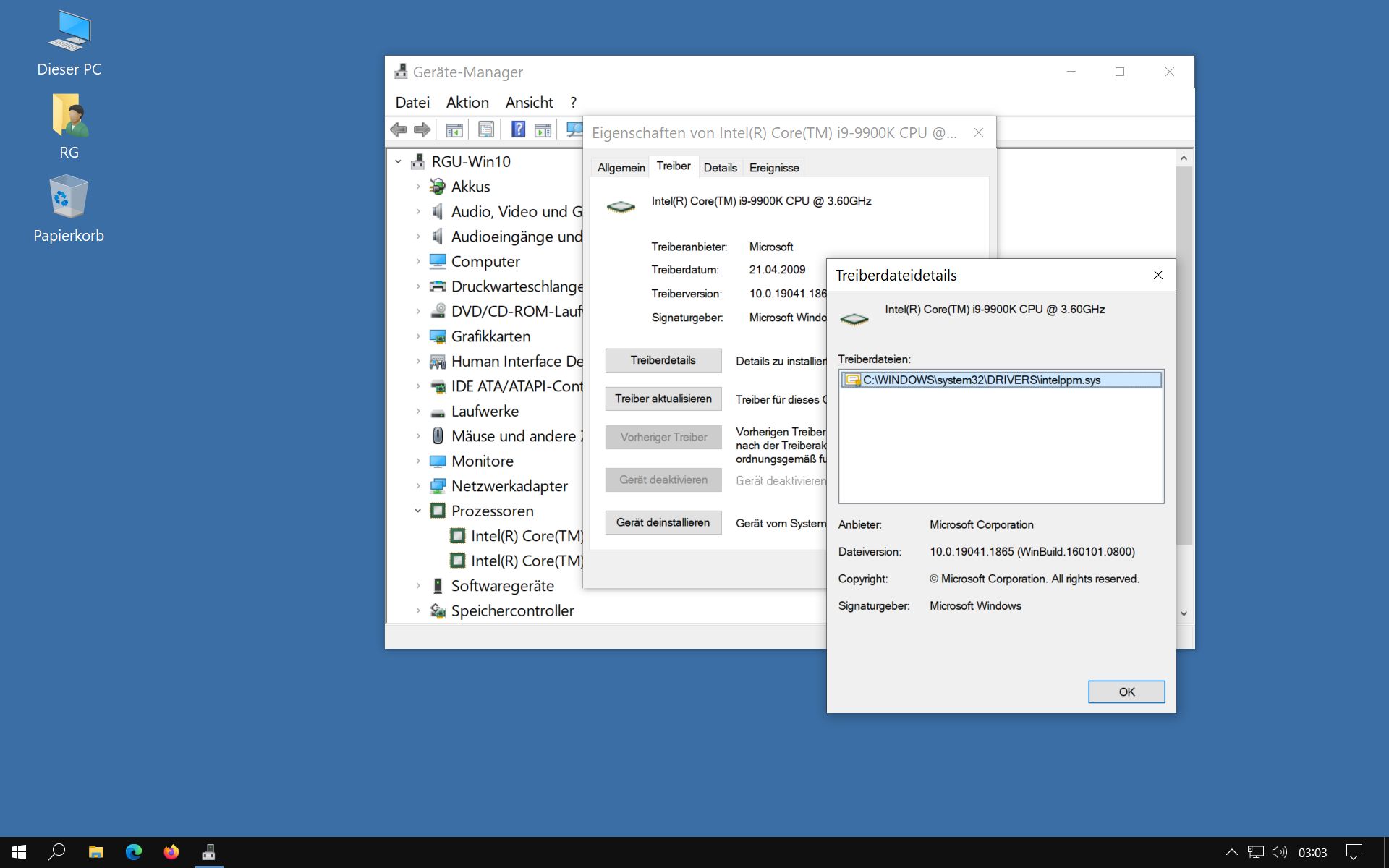Click the Gerät deinstallieren button
This screenshot has height=868, width=1389.
coord(663,522)
